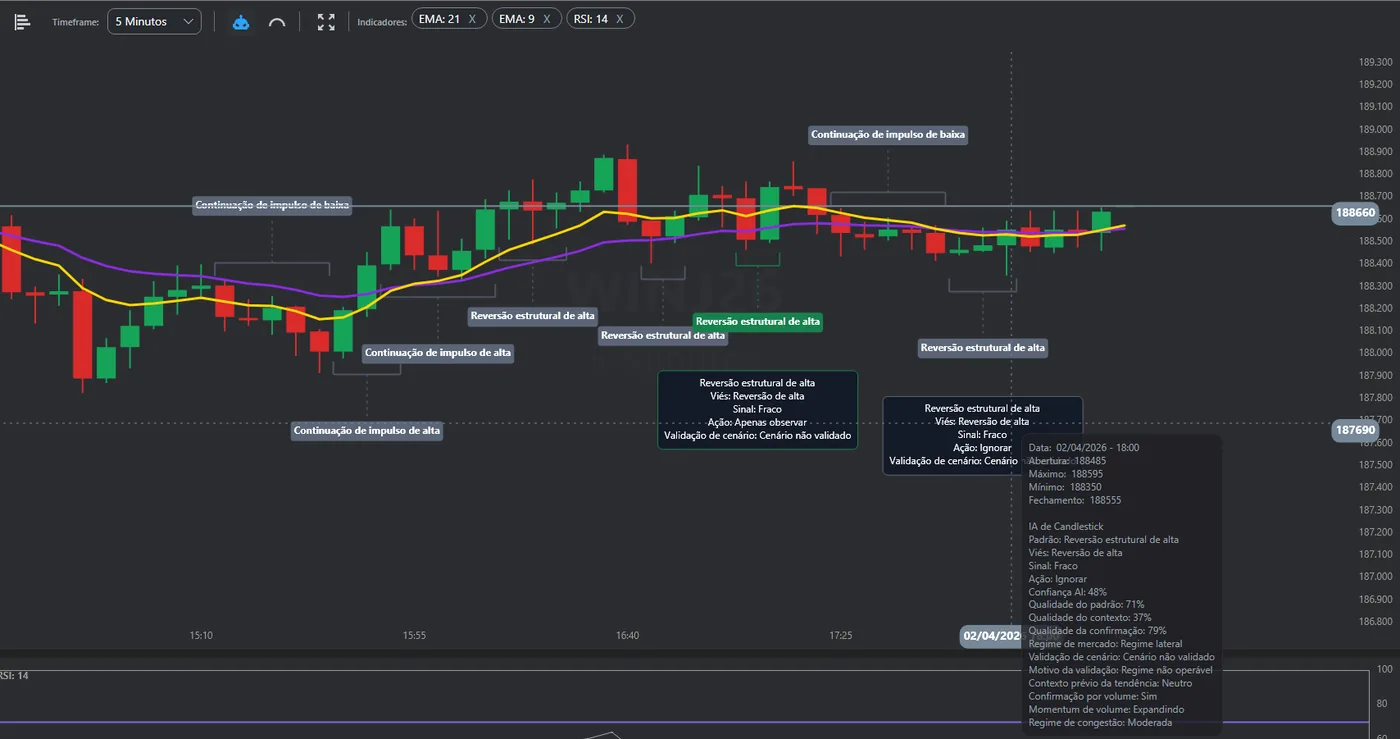Remove the EMA: 21 indicator
The height and width of the screenshot is (739, 1400).
[473, 19]
